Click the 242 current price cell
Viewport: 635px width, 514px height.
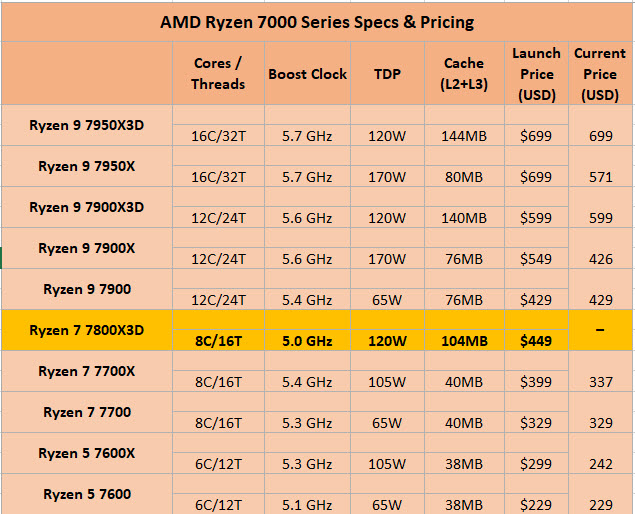pyautogui.click(x=601, y=464)
